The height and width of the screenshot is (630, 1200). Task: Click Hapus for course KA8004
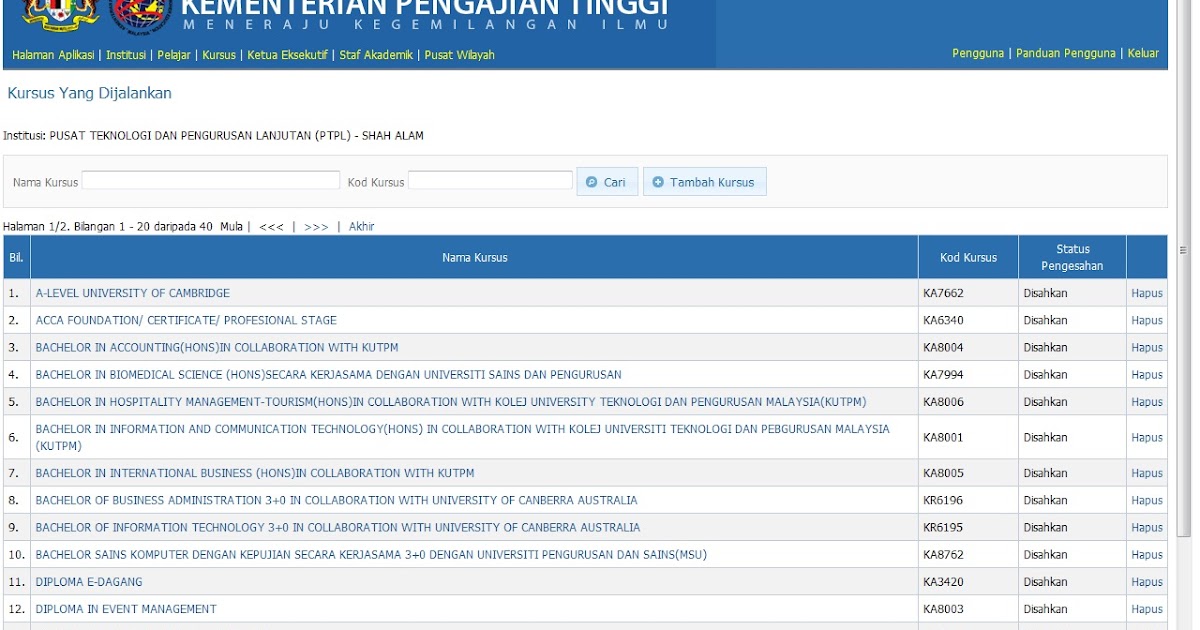click(x=1147, y=348)
